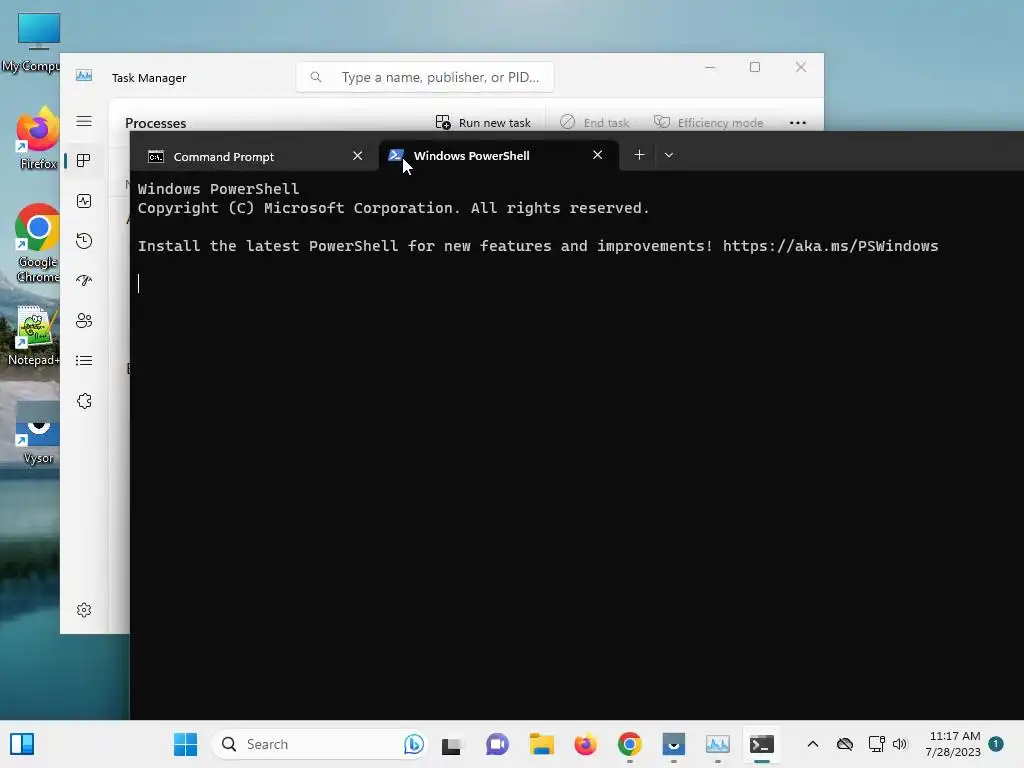Maximize the Task Manager window
1024x768 pixels.
pos(755,67)
